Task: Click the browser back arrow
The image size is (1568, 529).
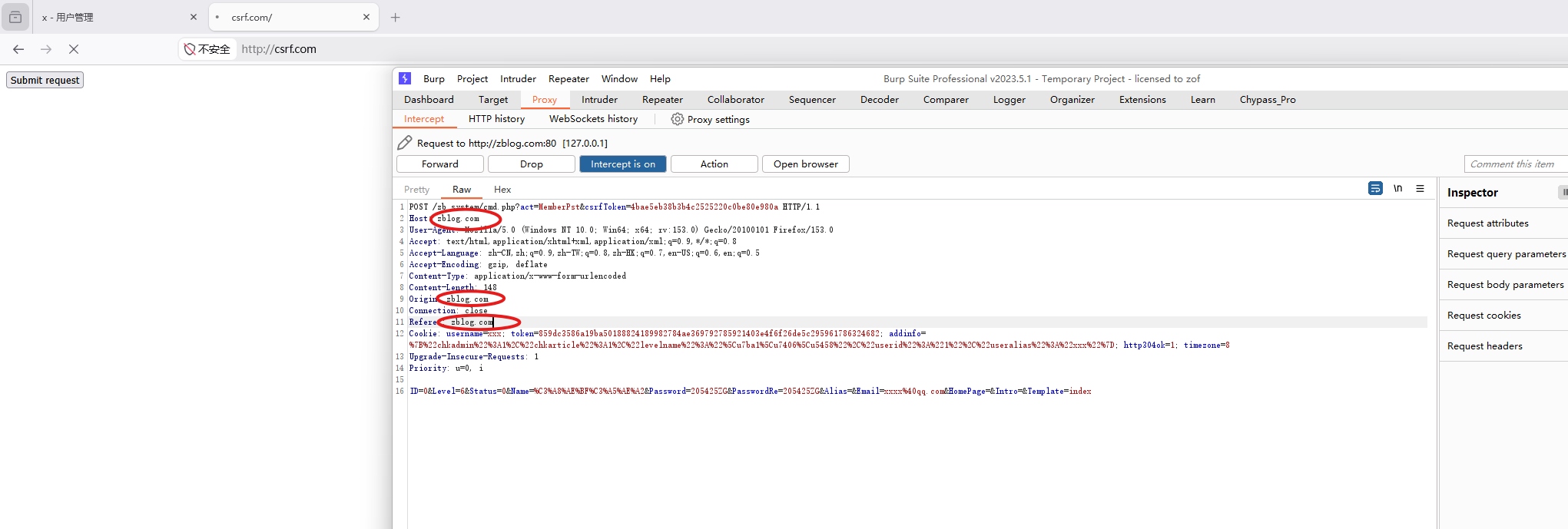Action: (x=18, y=49)
